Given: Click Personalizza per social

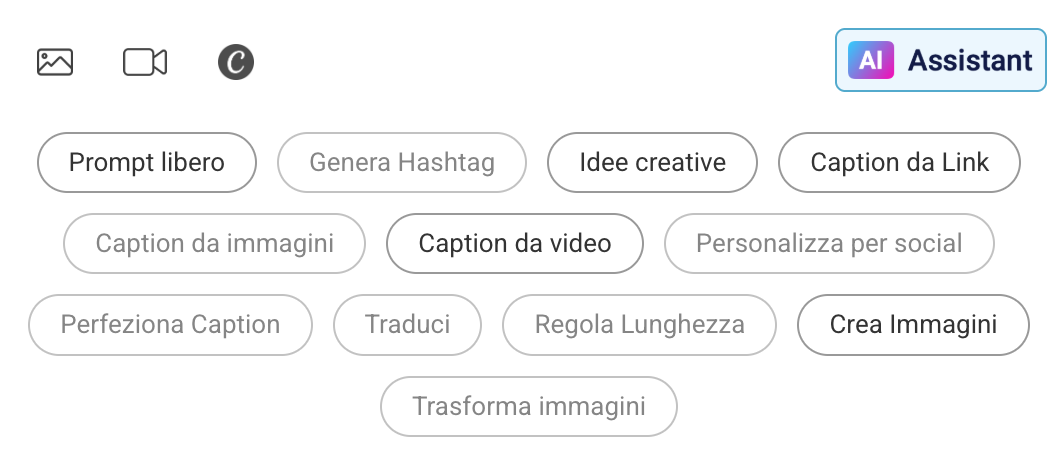Looking at the screenshot, I should pyautogui.click(x=829, y=243).
